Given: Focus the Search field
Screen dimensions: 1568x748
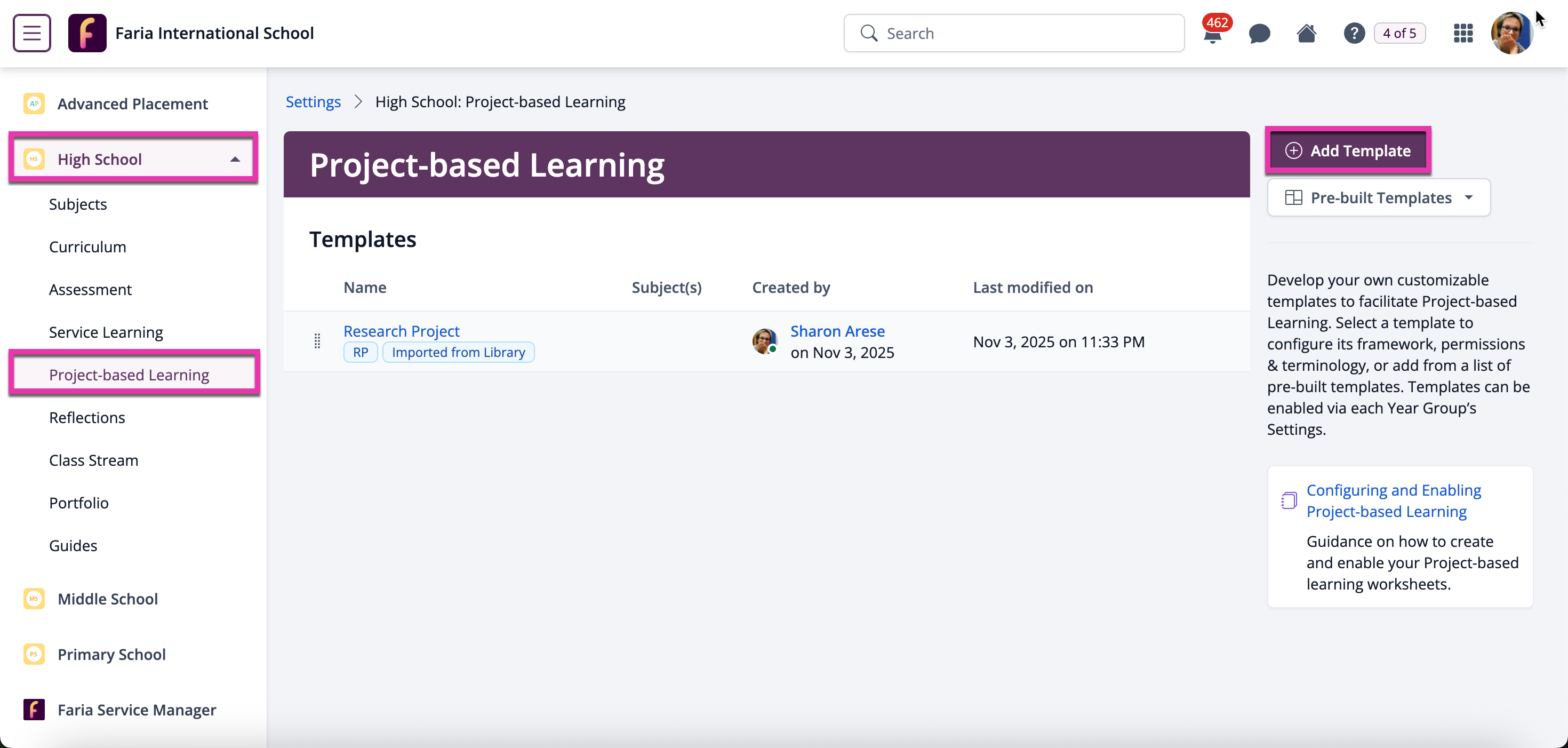Looking at the screenshot, I should 1013,33.
